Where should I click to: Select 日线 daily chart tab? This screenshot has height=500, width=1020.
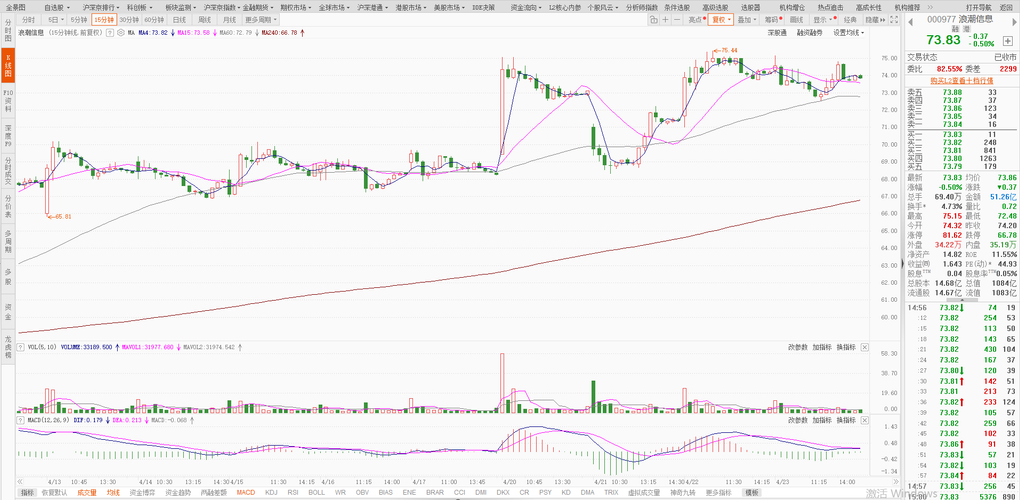[x=180, y=20]
